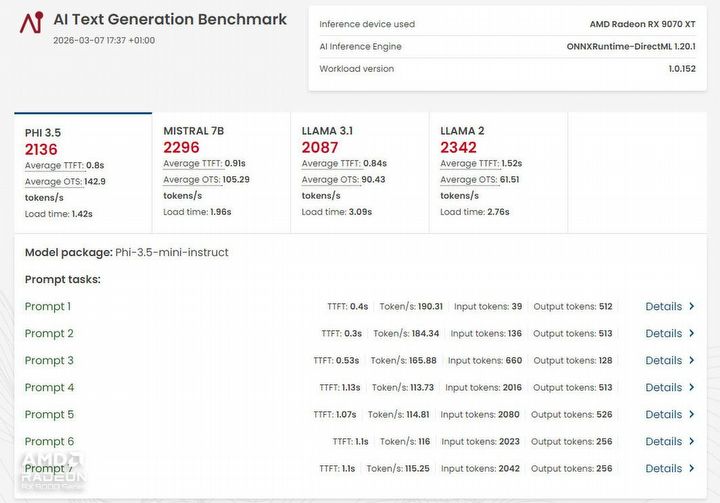This screenshot has width=720, height=503.
Task: Open Details link for Prompt 1
Action: [x=663, y=307]
